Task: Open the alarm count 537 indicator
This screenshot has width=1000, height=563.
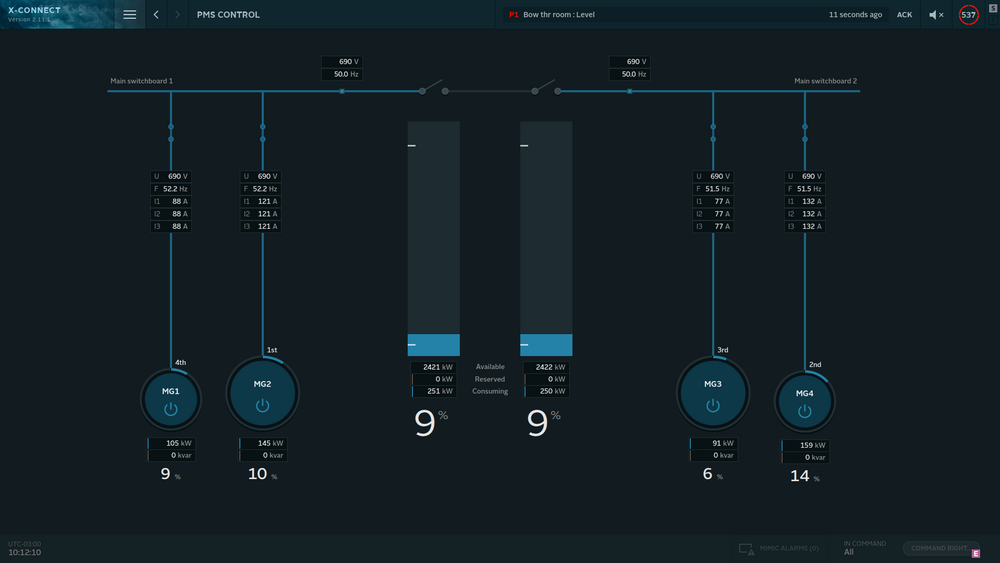Action: 968,15
